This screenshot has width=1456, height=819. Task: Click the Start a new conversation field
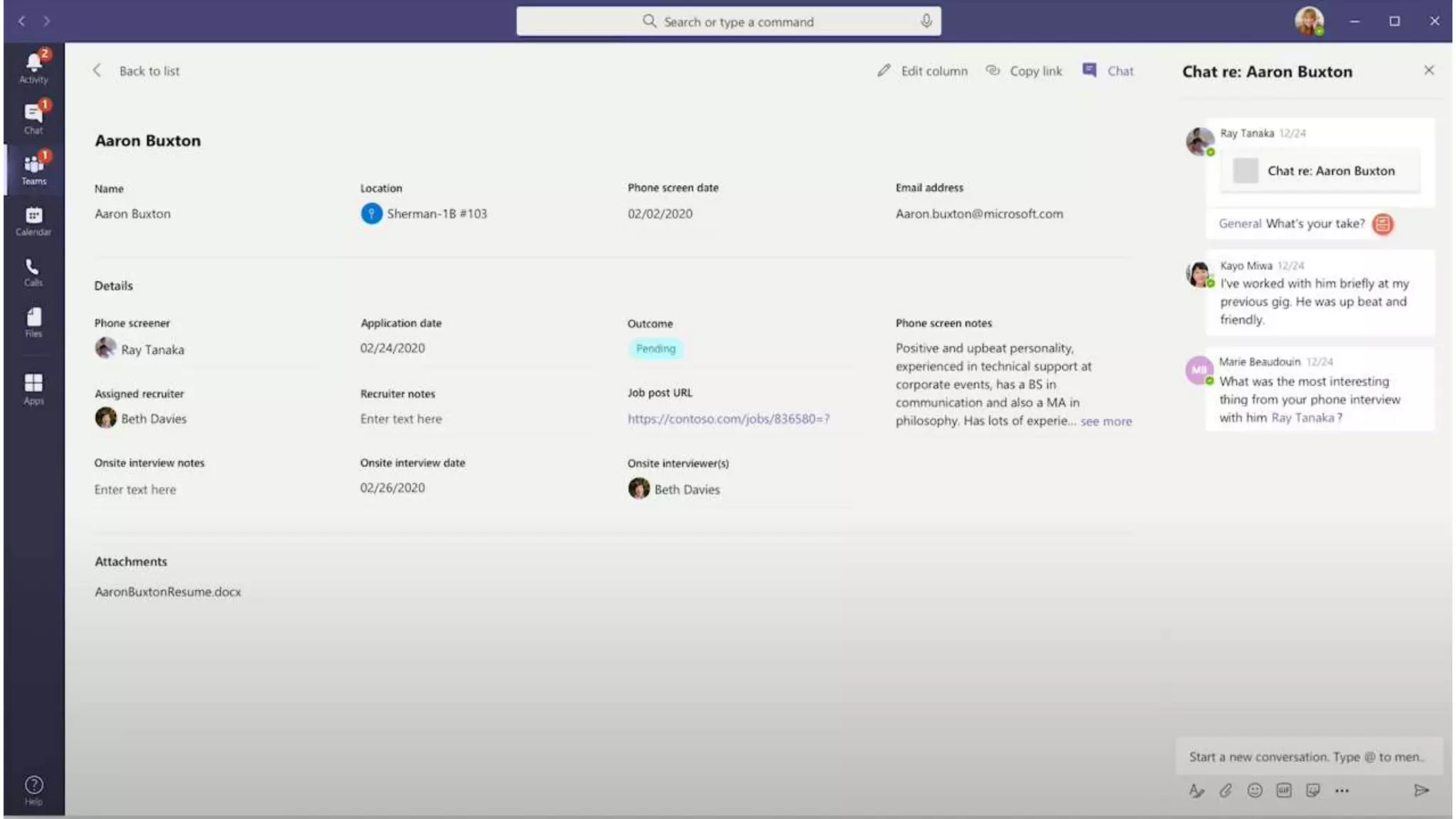click(x=1307, y=756)
